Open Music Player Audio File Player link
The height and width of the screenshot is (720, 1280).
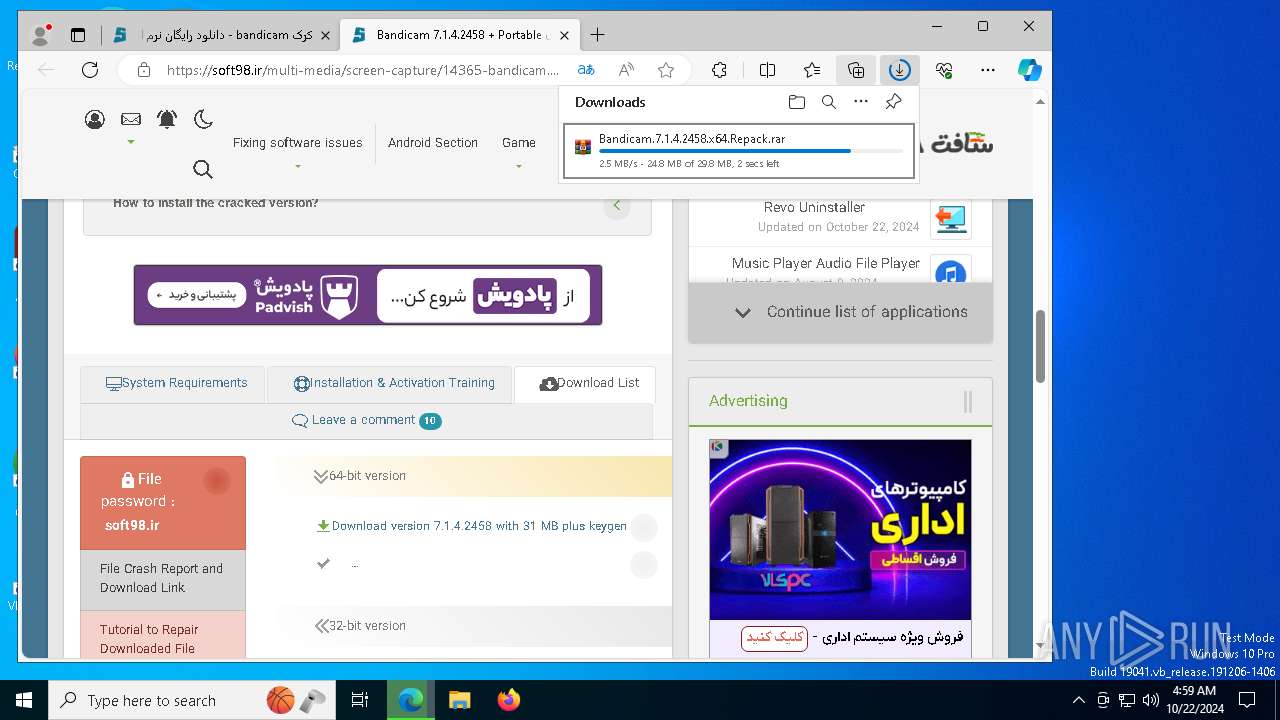[825, 263]
